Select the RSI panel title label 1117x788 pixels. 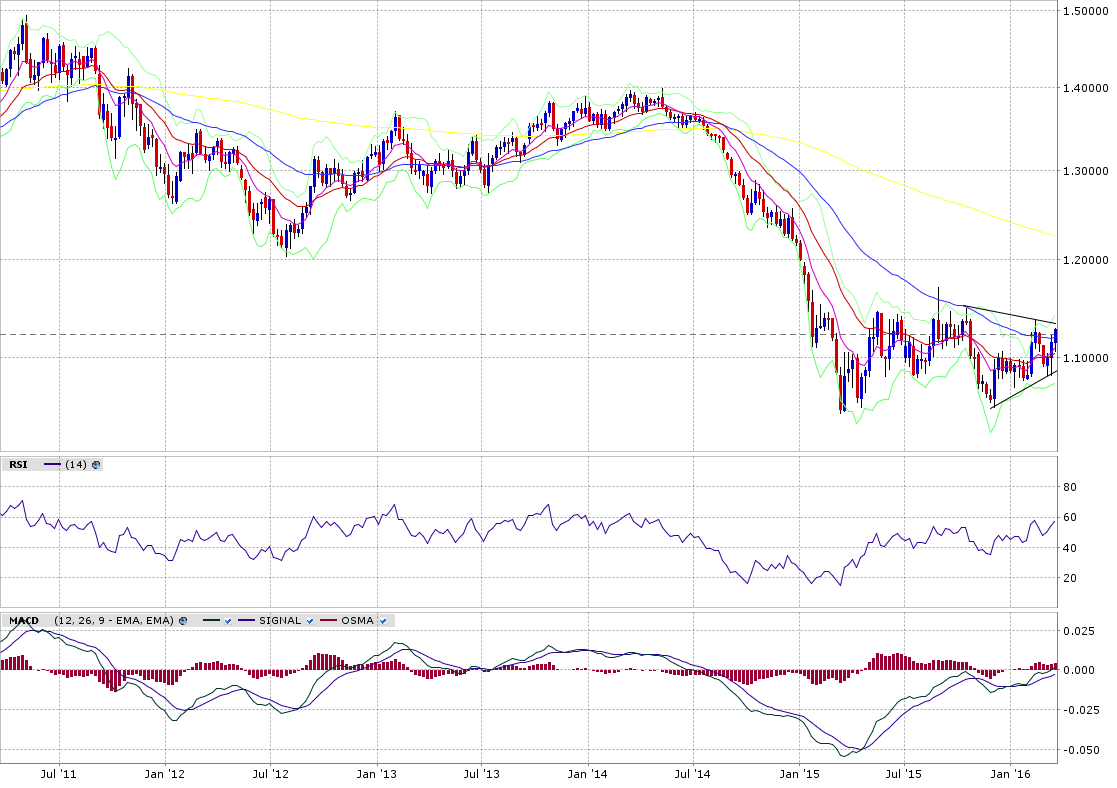click(x=18, y=464)
